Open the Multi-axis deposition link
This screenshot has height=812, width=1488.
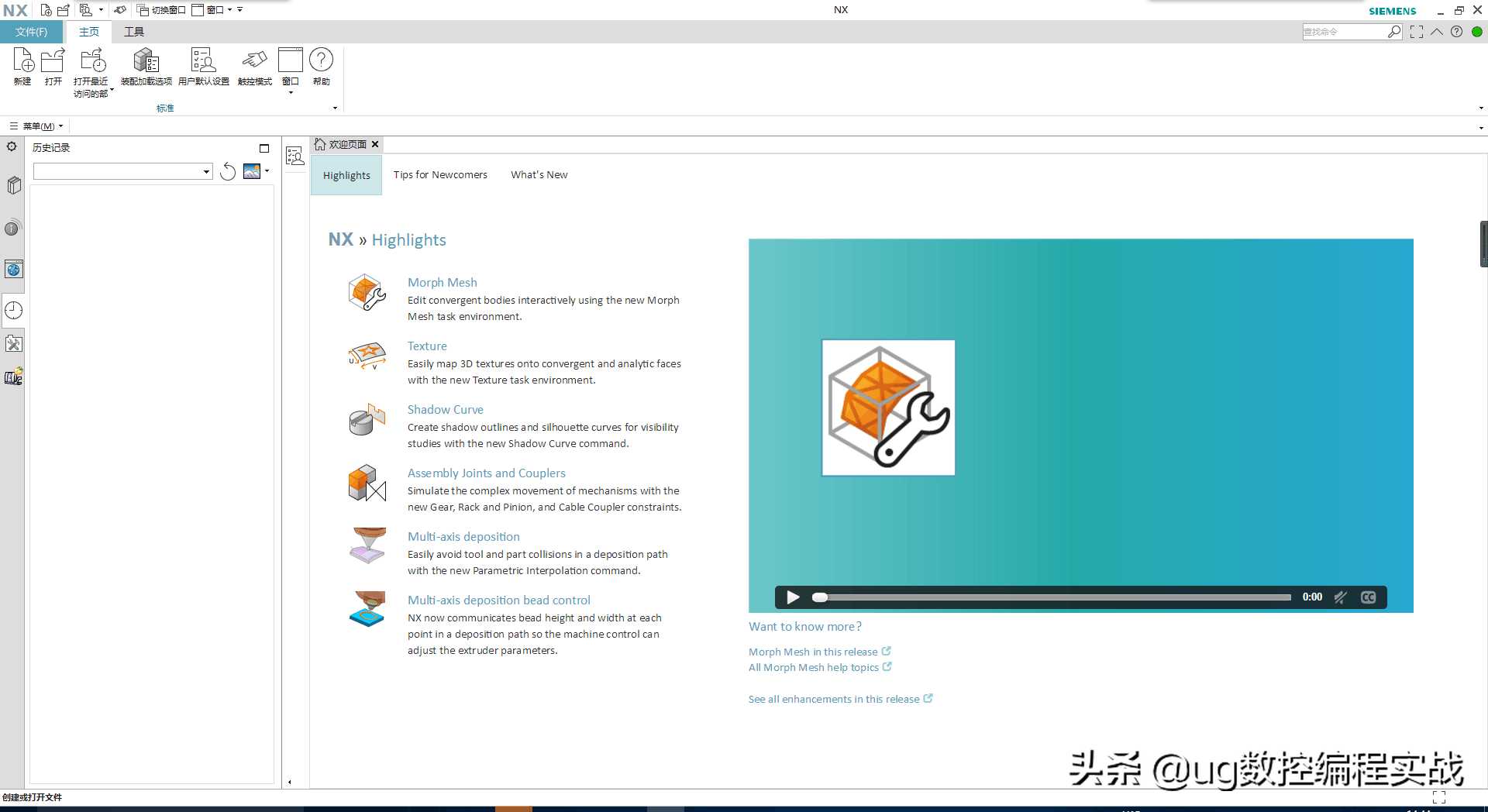(463, 537)
